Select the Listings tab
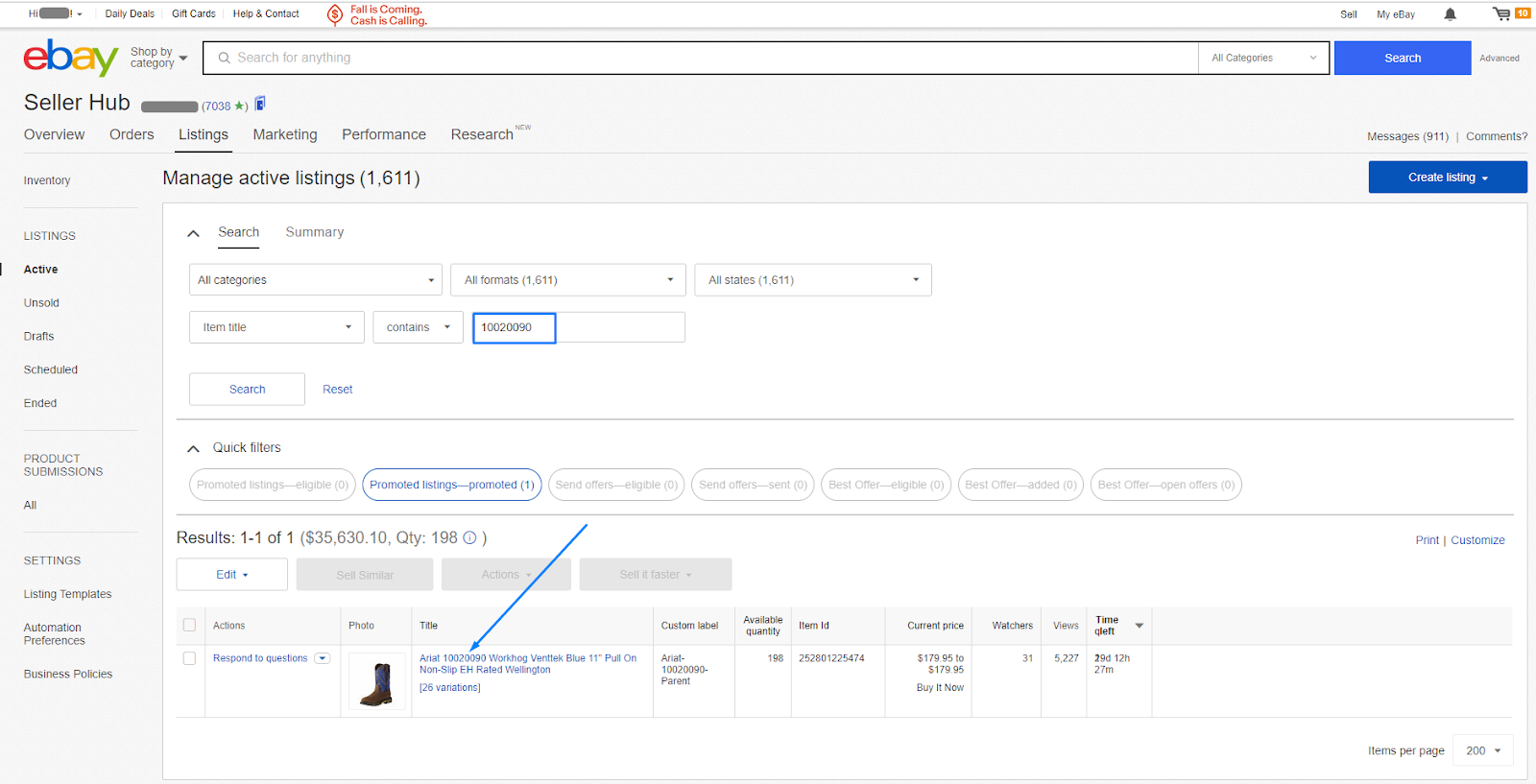This screenshot has height=784, width=1536. (x=204, y=134)
